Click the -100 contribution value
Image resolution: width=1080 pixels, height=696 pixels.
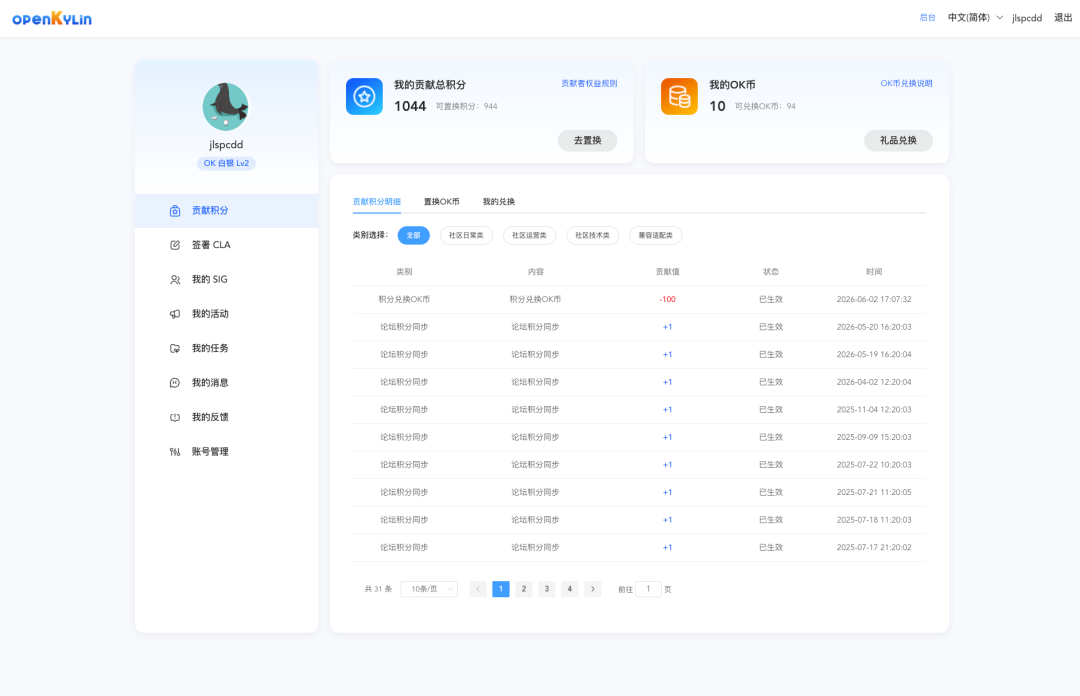pos(667,300)
